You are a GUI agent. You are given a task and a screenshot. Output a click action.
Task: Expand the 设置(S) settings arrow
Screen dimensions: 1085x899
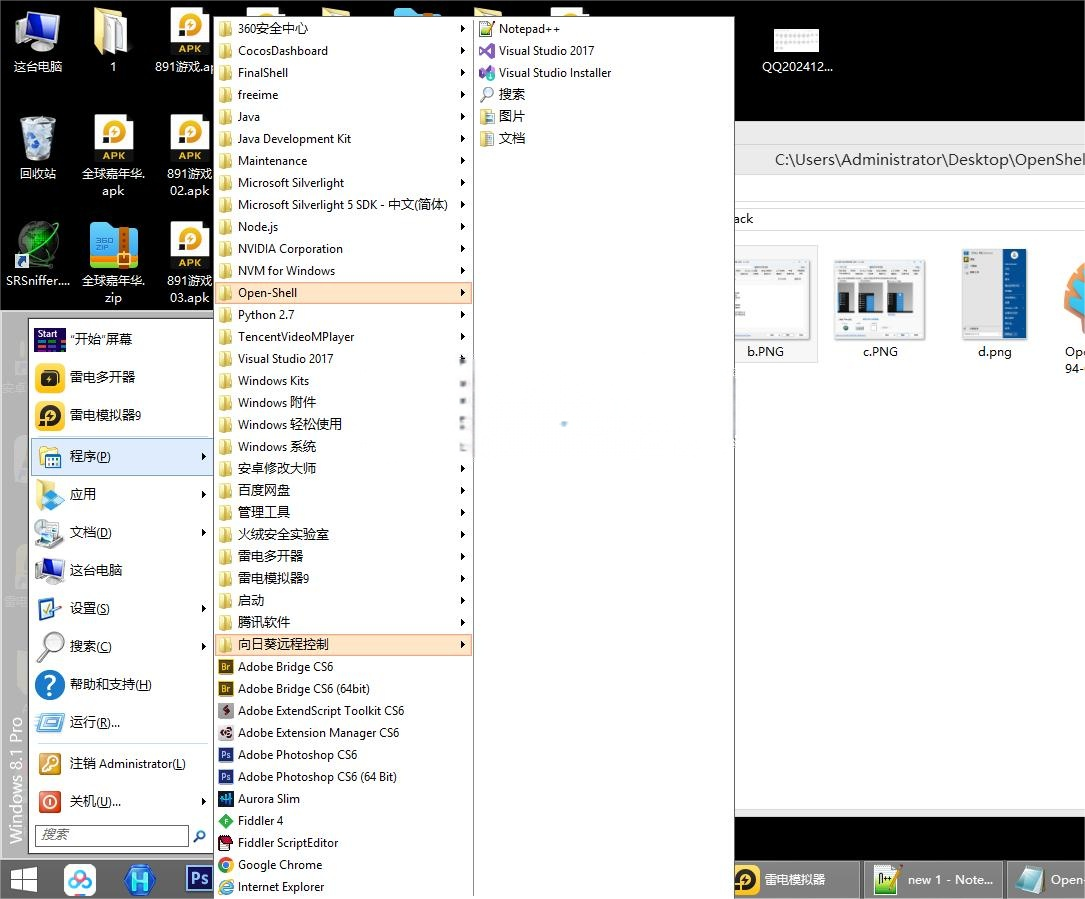point(203,608)
